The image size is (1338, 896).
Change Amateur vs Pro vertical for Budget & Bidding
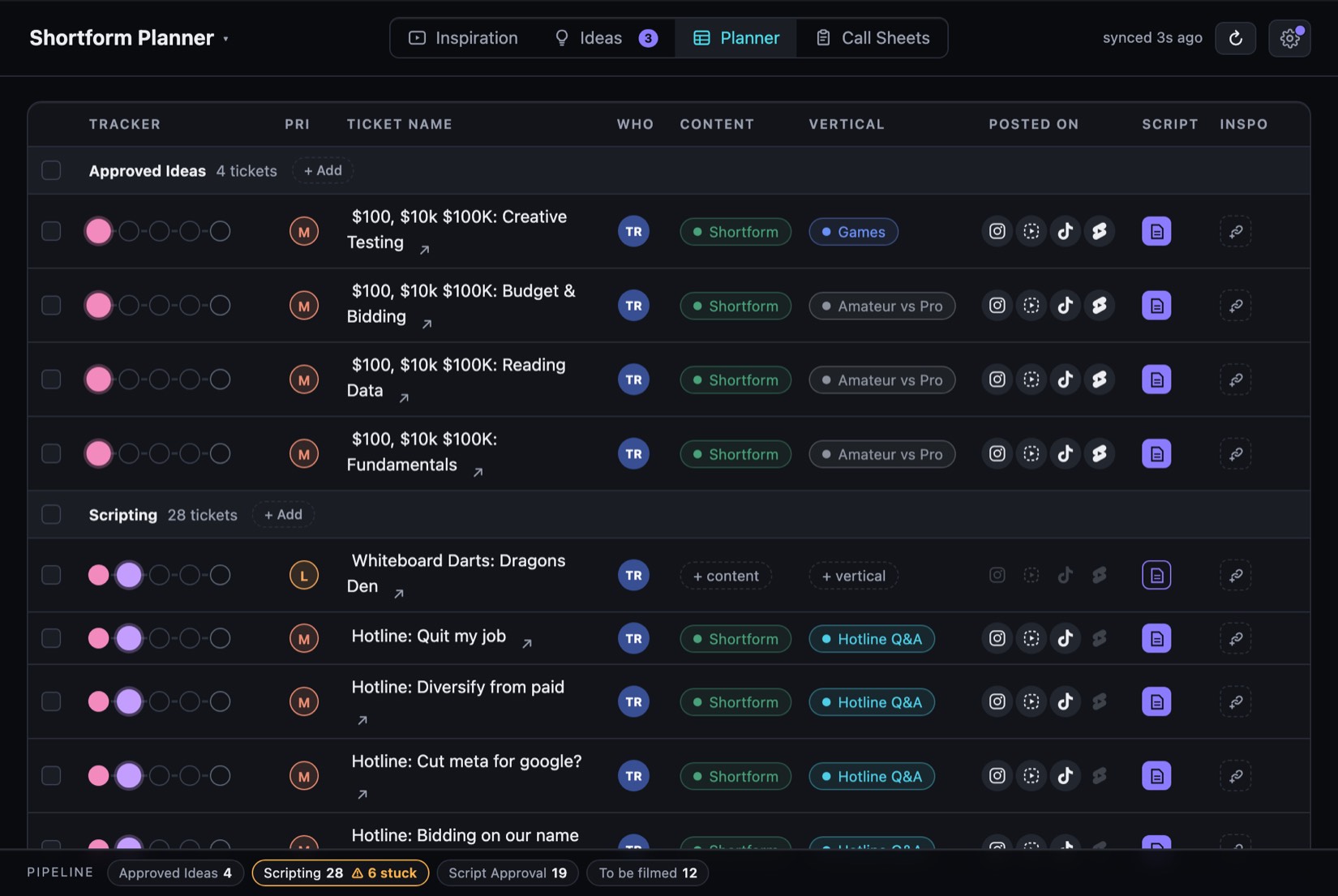[881, 306]
